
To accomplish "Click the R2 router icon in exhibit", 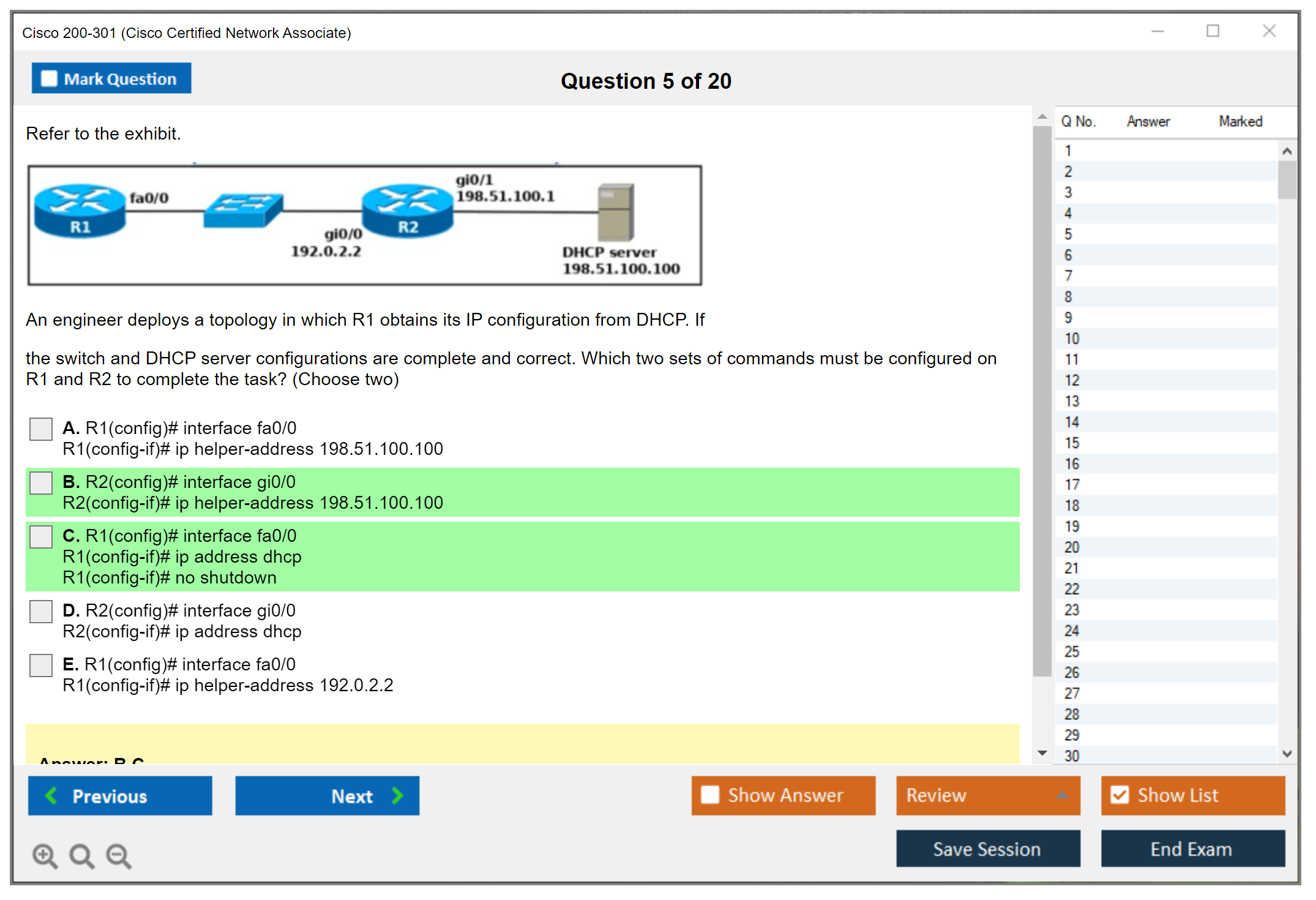I will (x=407, y=211).
